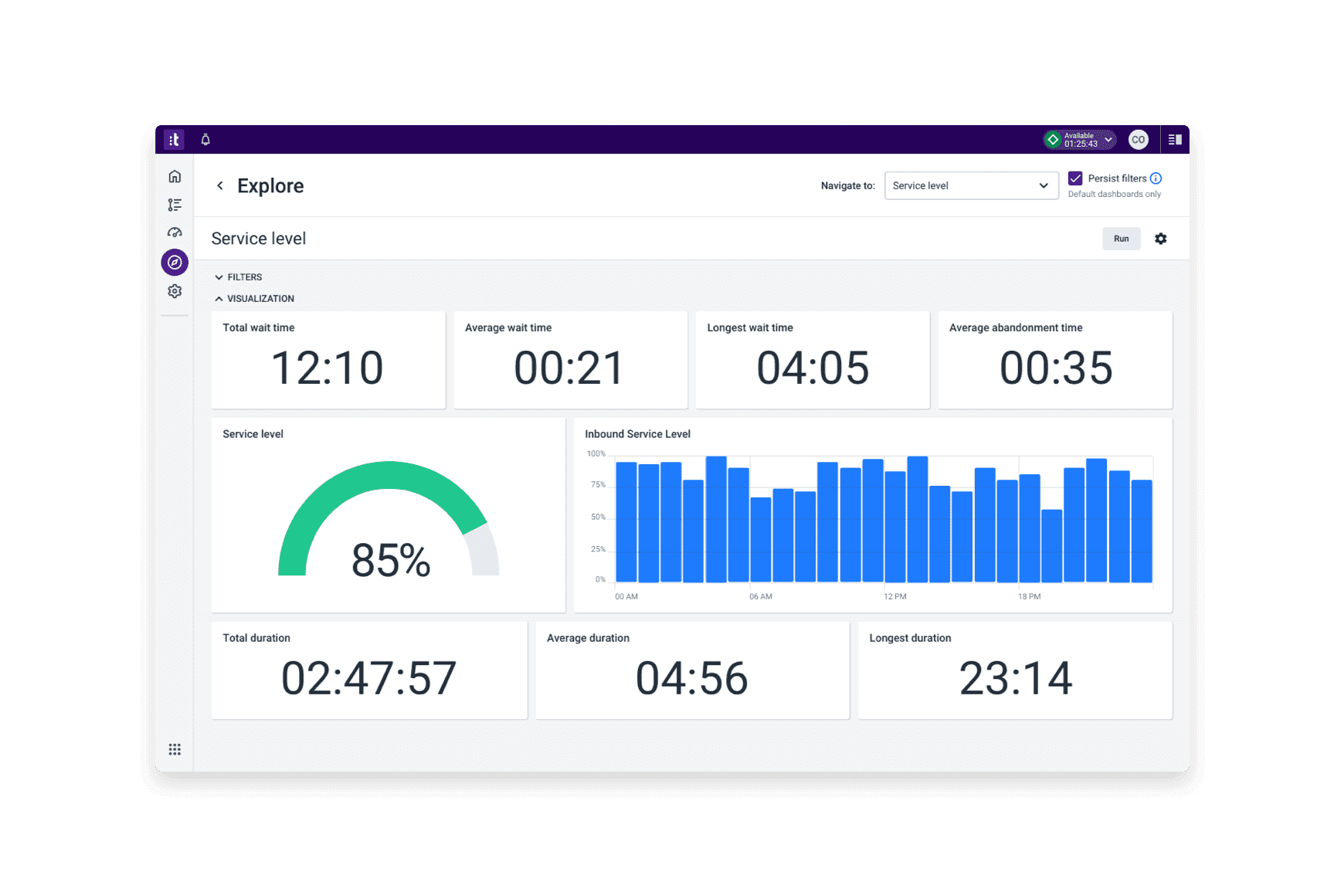This screenshot has height=896, width=1344.
Task: Open the Home icon in sidebar
Action: 175,176
